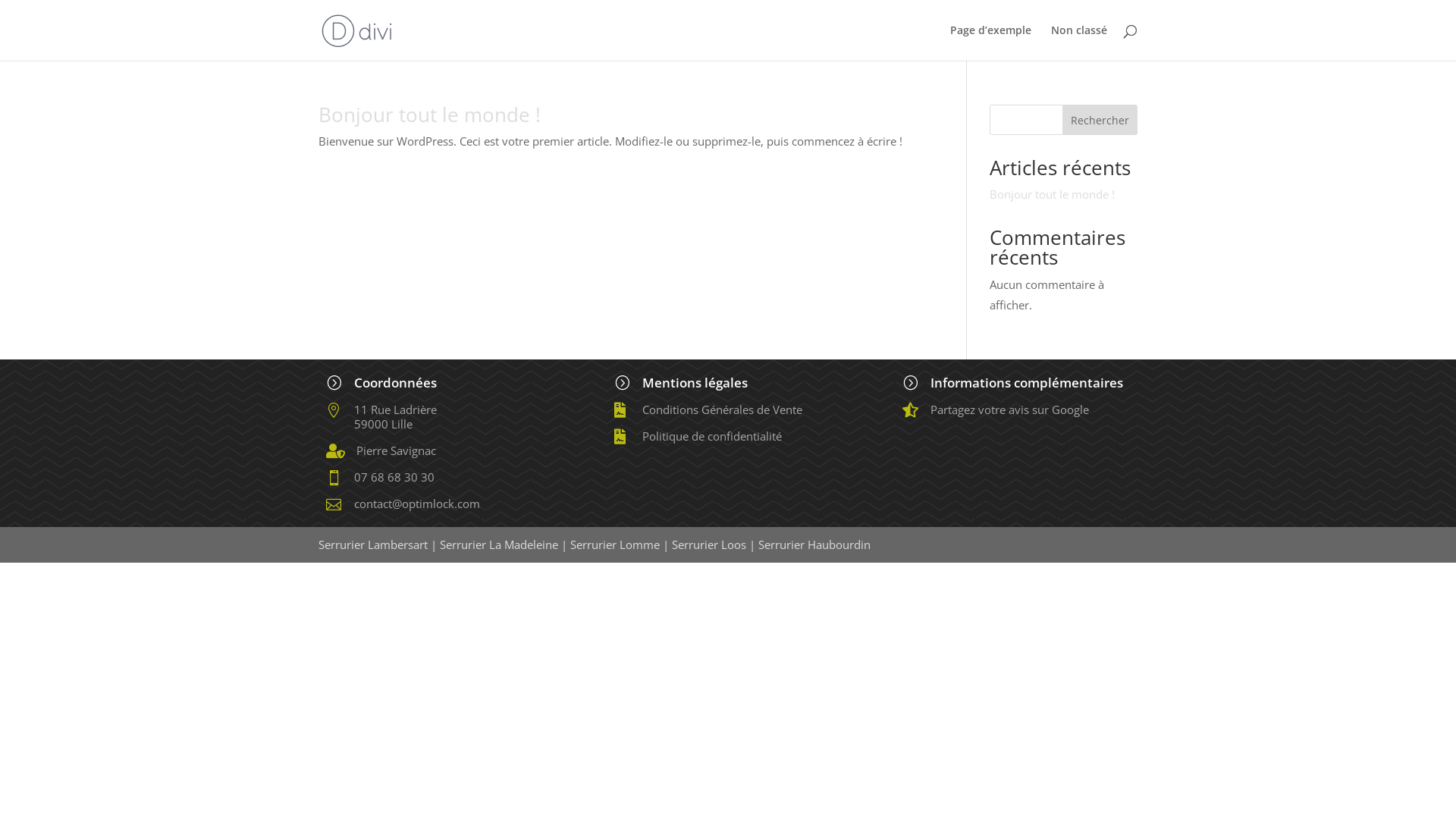Click the person icon beside Pierre Savignac

pos(335,451)
